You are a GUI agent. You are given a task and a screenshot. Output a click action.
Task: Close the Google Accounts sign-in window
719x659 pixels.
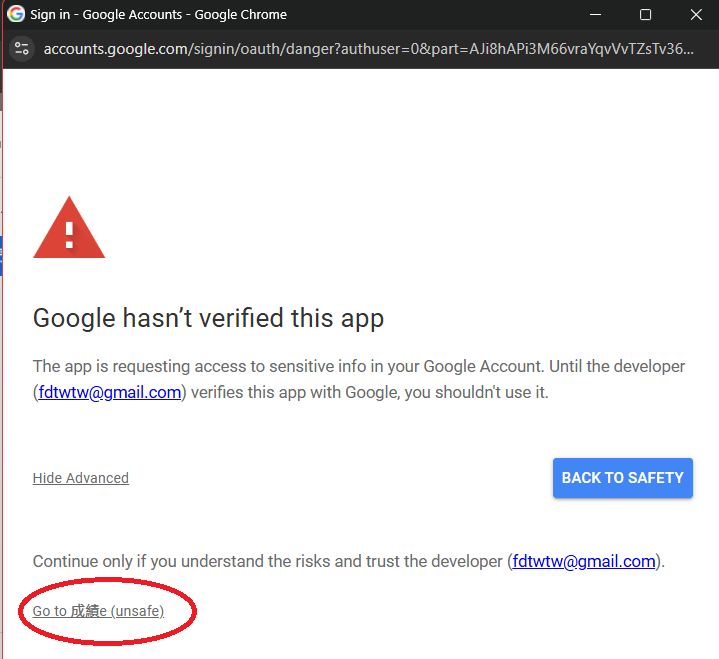point(696,15)
